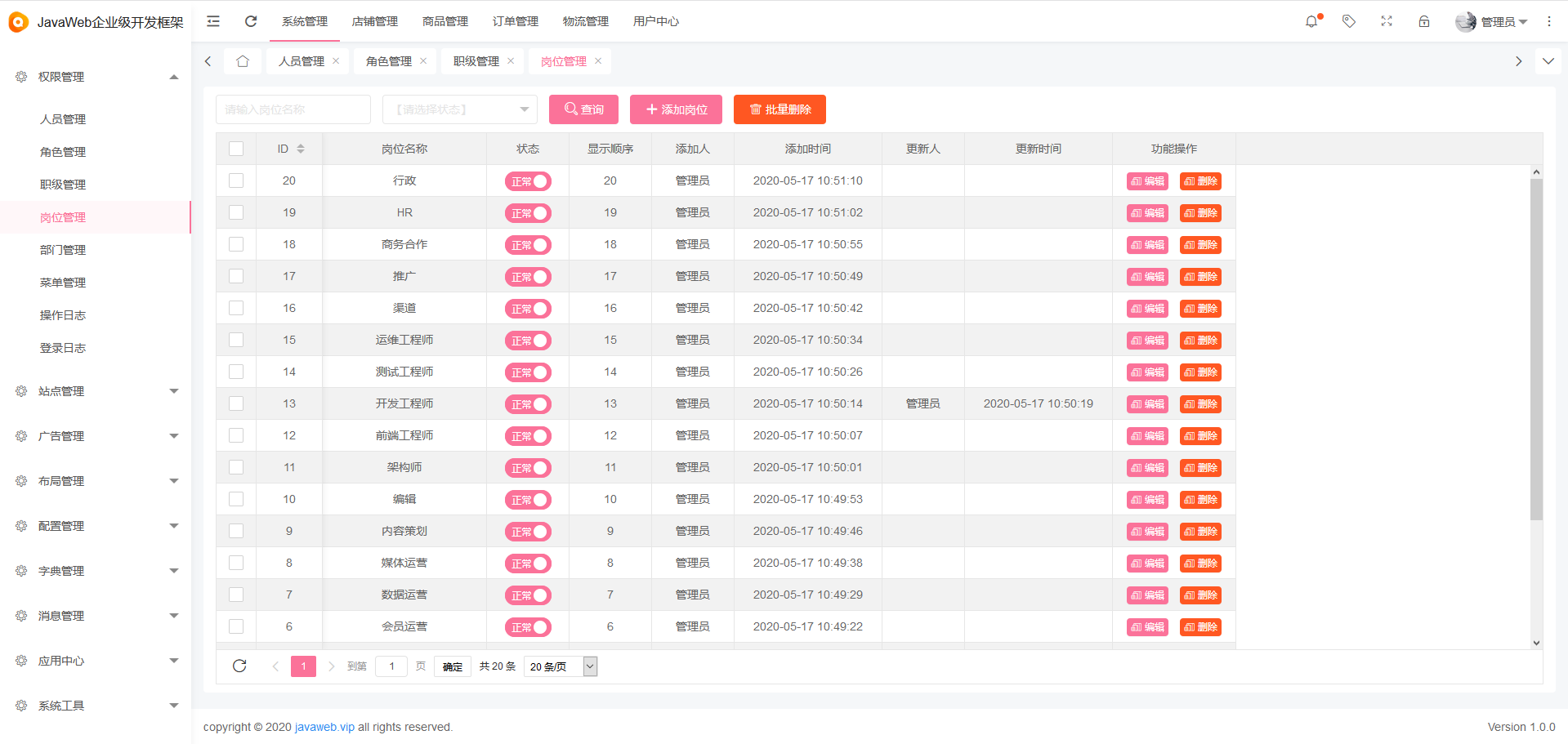This screenshot has height=744, width=1568.
Task: Open the 【请选择状态】 status dropdown
Action: [x=459, y=109]
